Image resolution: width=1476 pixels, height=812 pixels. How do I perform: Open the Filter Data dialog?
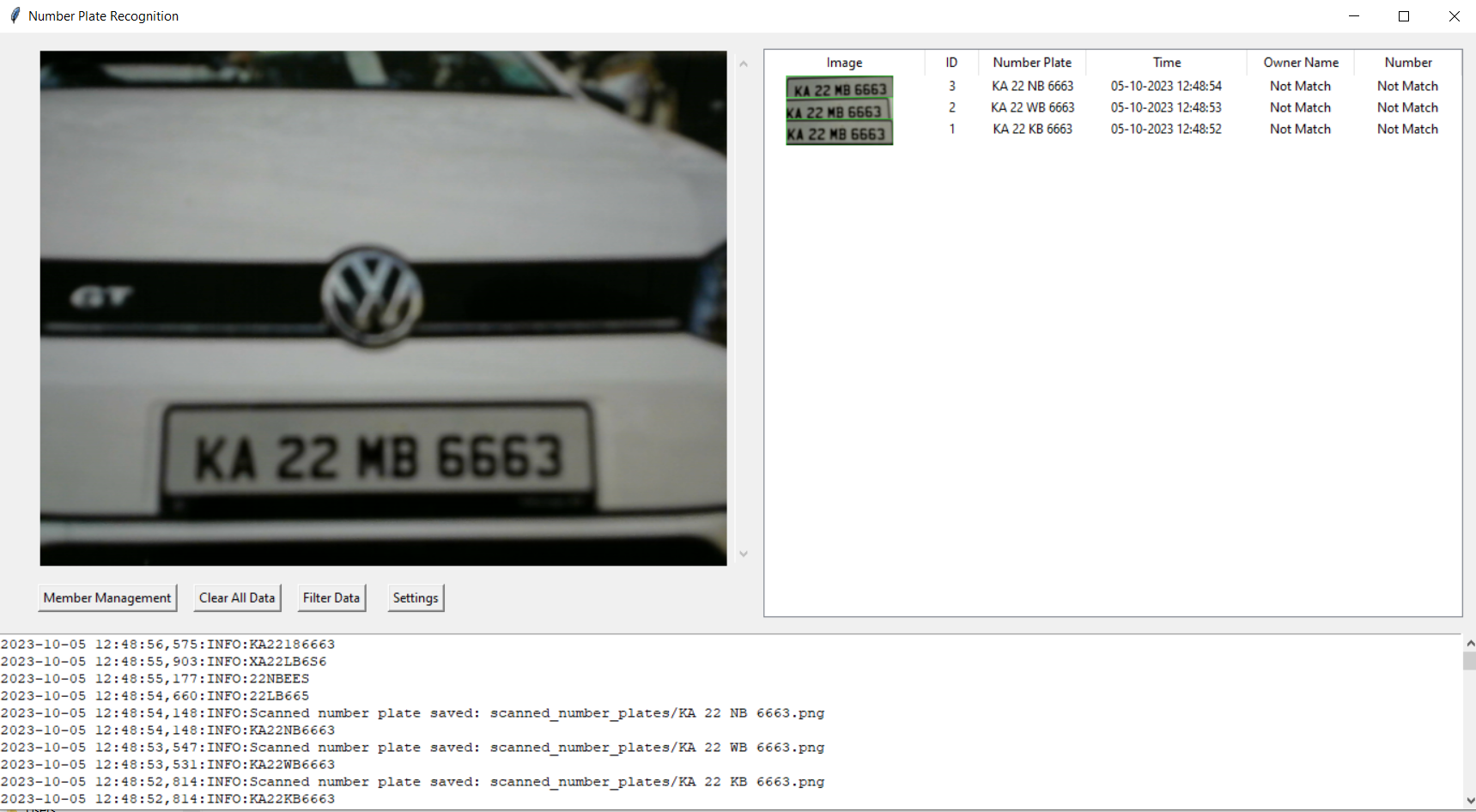coord(331,597)
